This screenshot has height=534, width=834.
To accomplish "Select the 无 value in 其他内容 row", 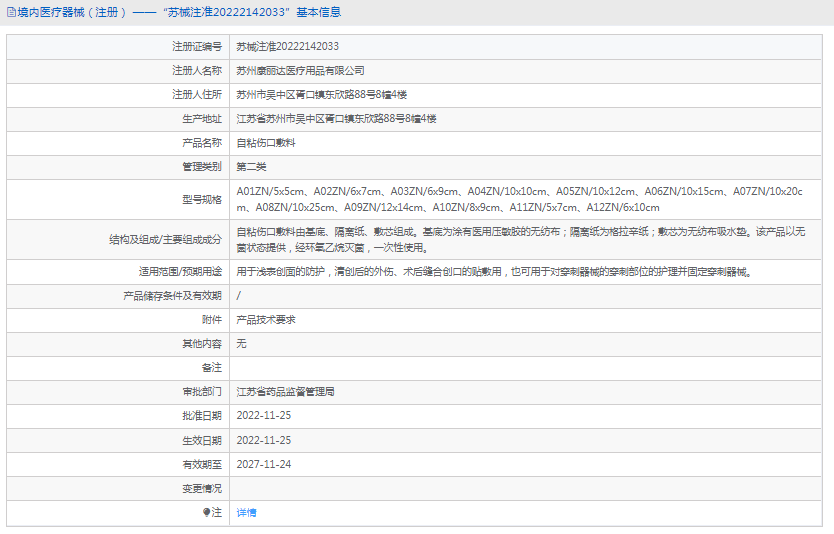I will (241, 344).
